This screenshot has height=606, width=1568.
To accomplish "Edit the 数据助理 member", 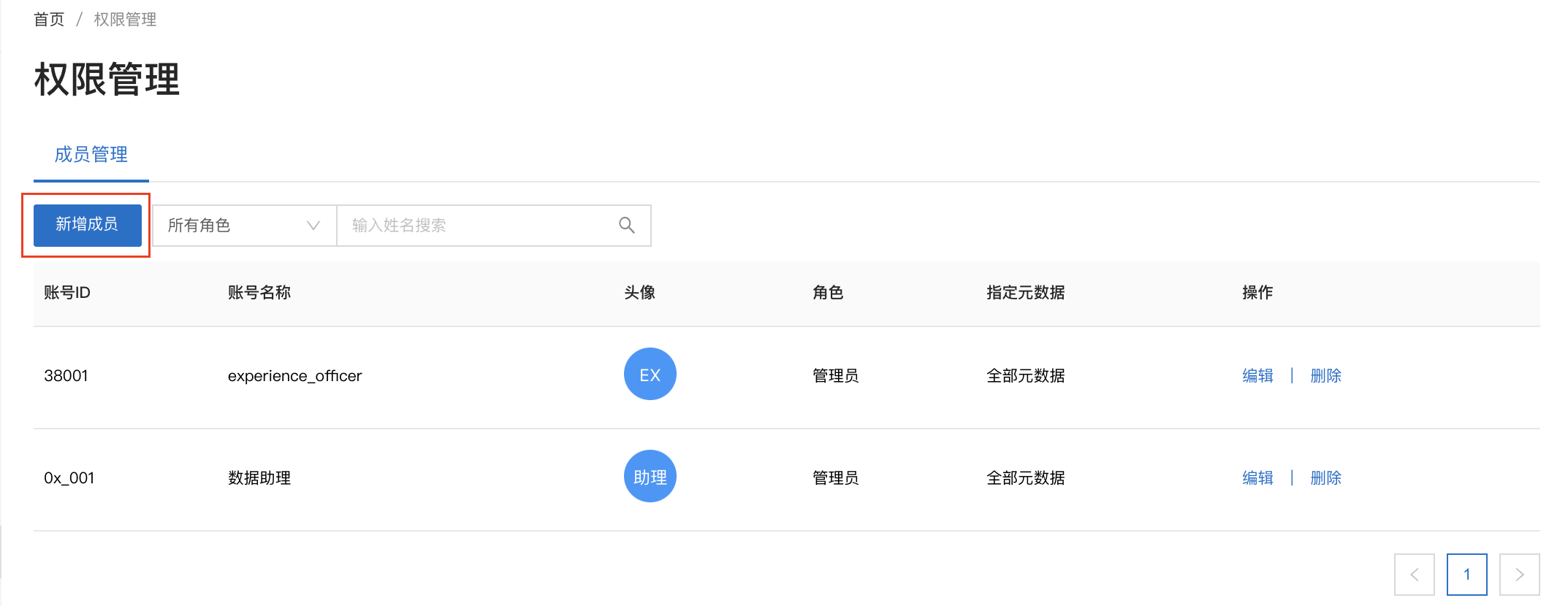I will (1257, 477).
